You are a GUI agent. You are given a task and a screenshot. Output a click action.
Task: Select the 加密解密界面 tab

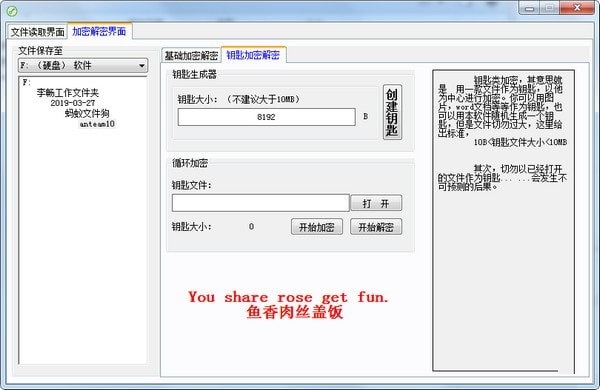pos(99,31)
